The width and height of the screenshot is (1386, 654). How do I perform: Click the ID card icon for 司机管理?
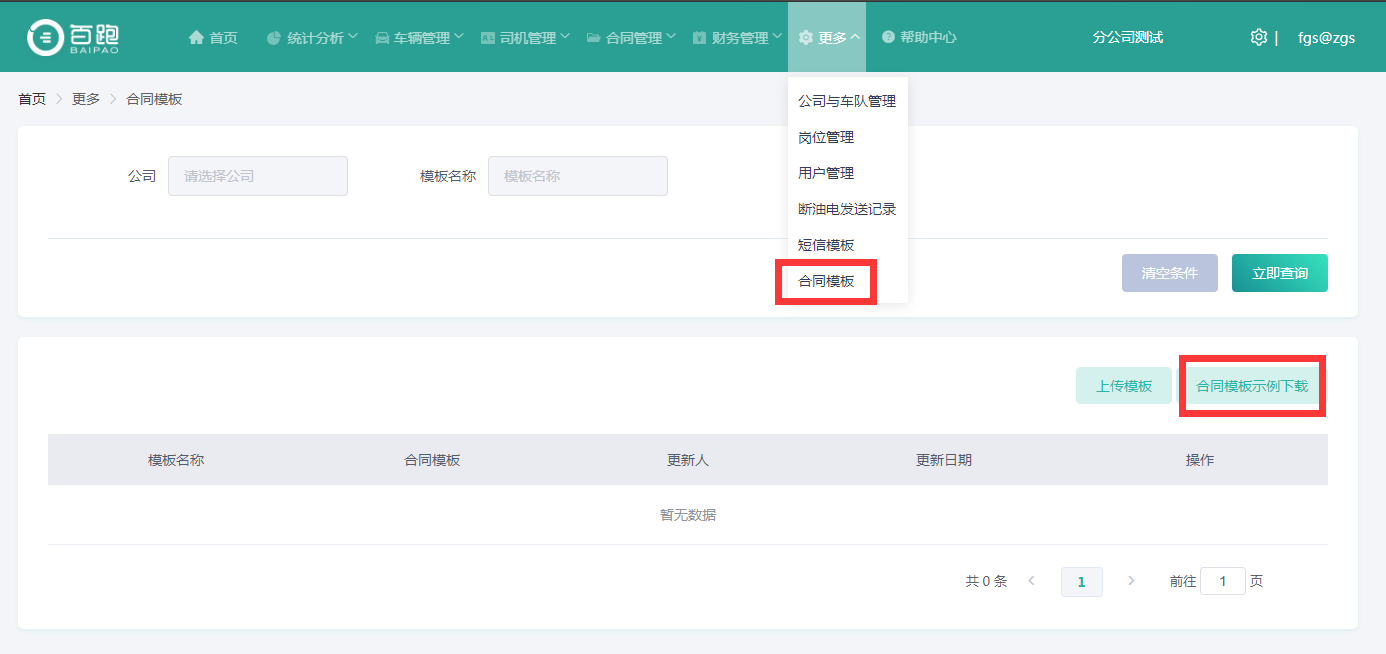(x=488, y=38)
